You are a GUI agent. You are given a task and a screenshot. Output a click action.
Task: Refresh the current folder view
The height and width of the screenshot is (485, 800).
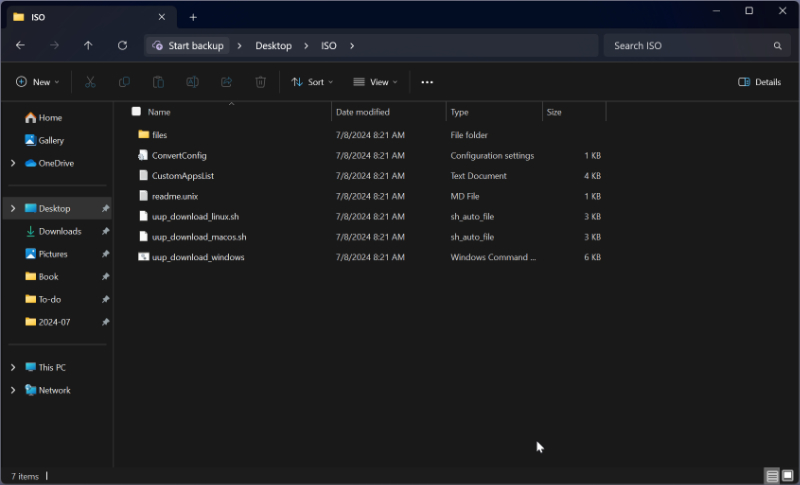122,46
